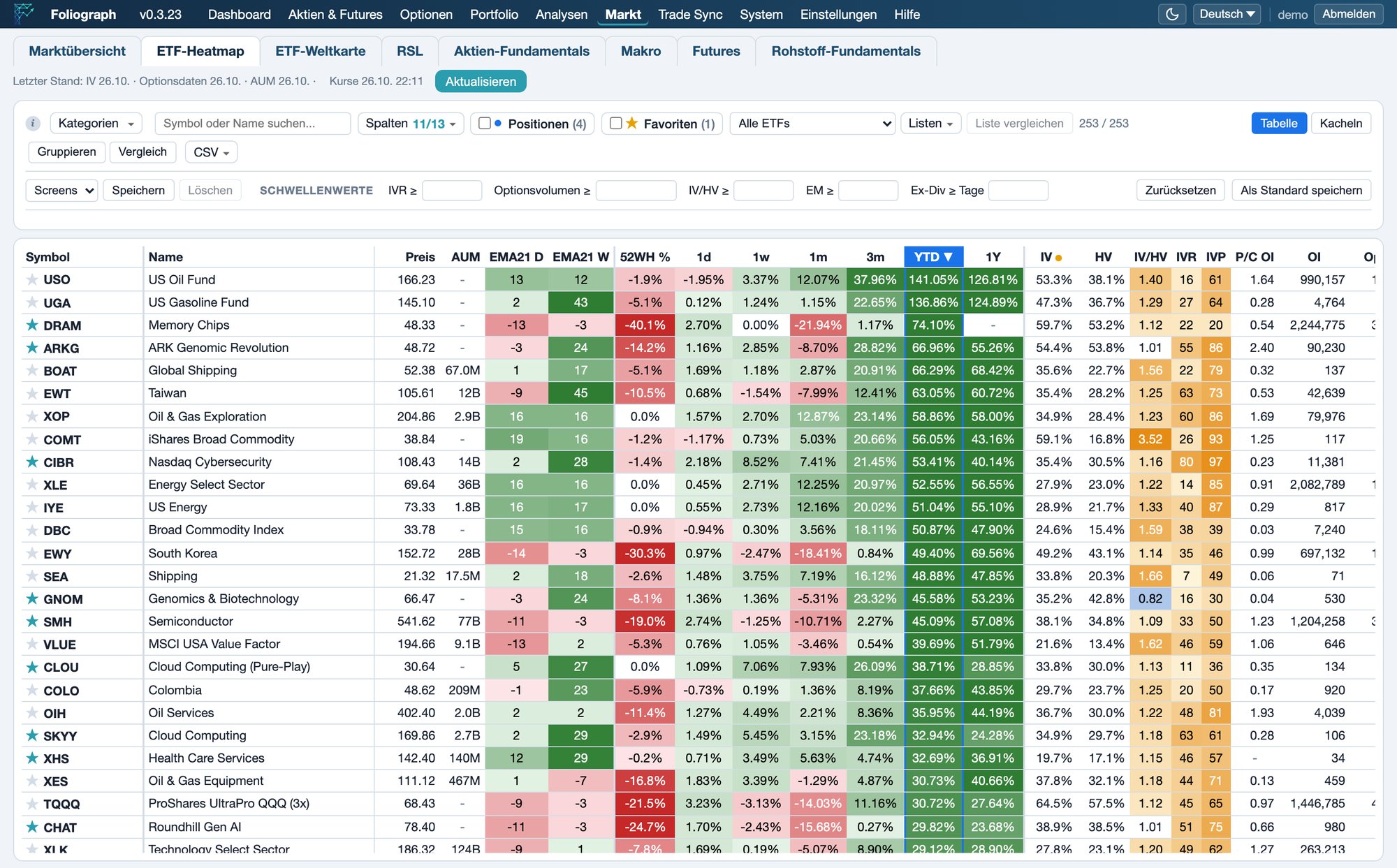Focus the Optionsvolumen threshold input

pos(636,191)
